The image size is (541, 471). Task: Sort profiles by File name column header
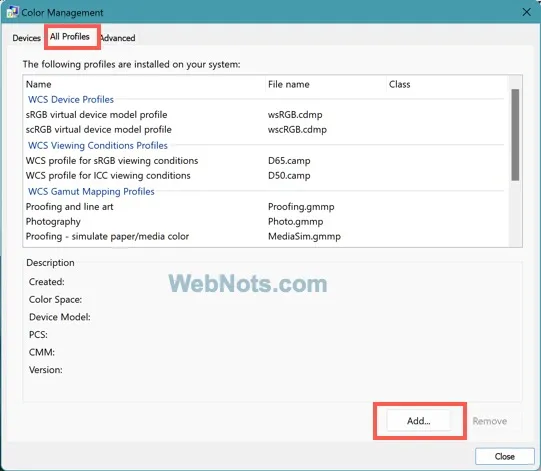326,84
